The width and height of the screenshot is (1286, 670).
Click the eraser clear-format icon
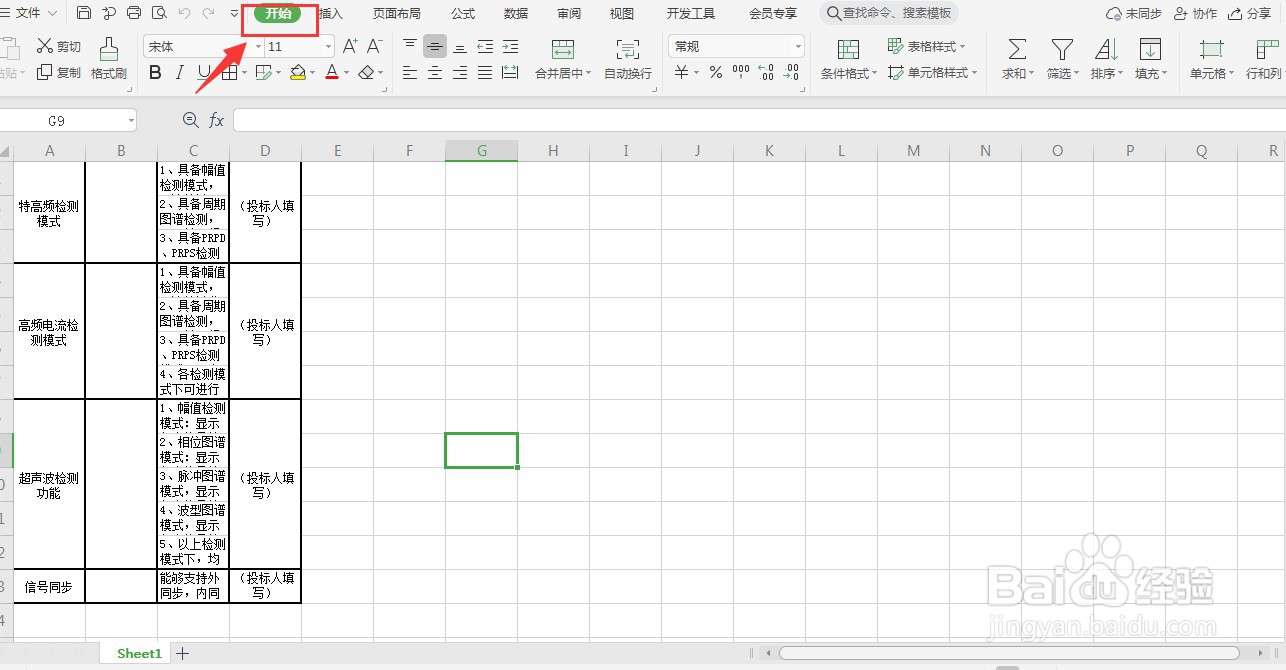[366, 72]
